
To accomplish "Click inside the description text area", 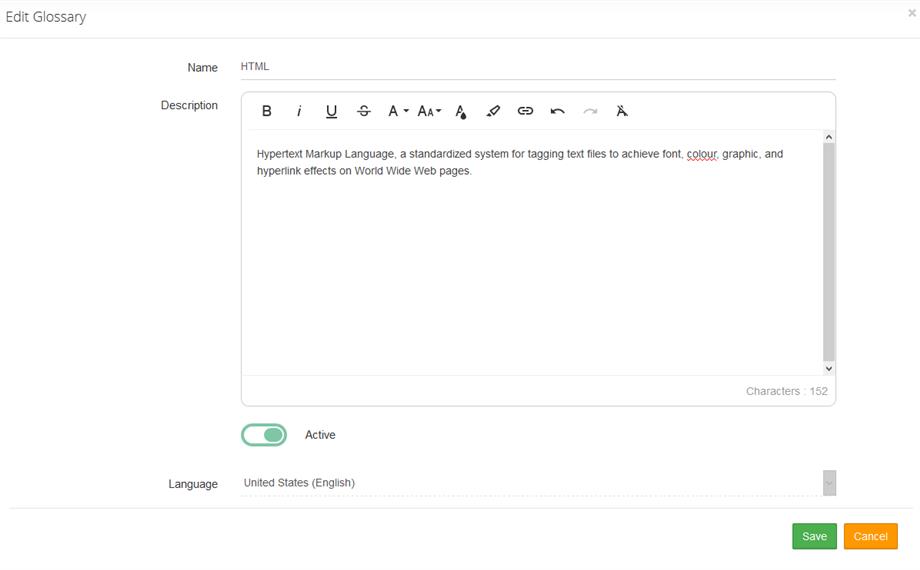I will (x=532, y=260).
